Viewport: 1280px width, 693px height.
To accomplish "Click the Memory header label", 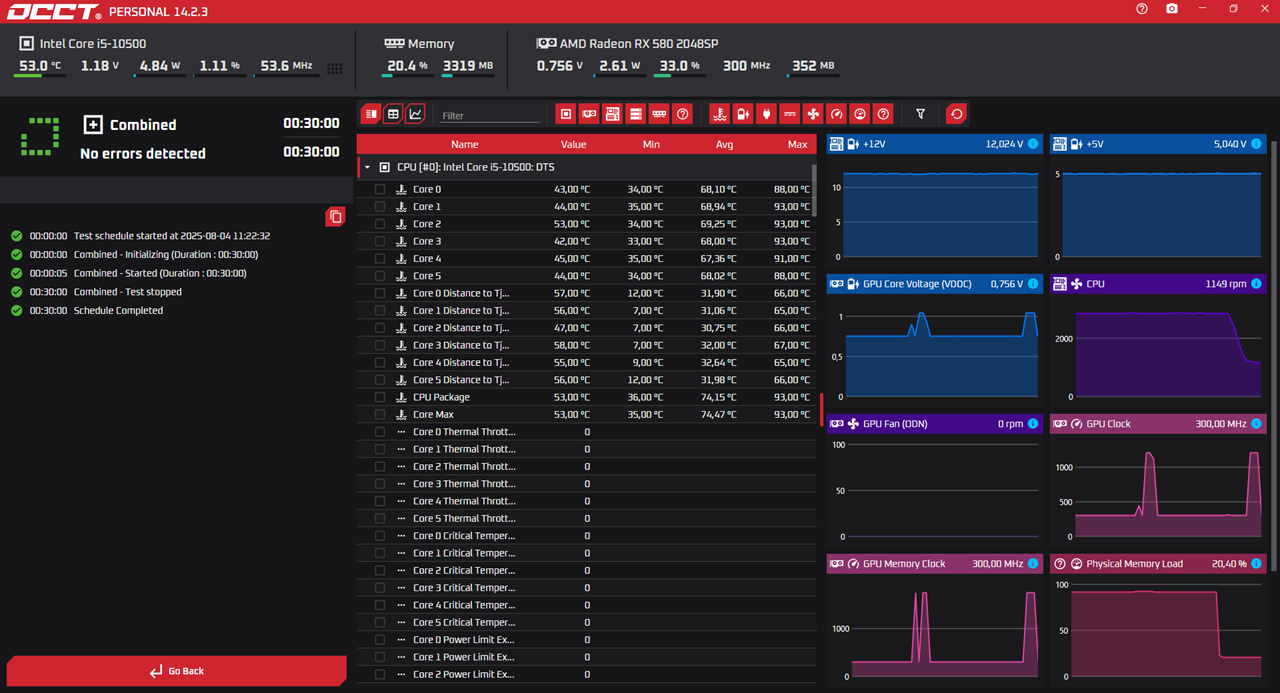I will 431,44.
